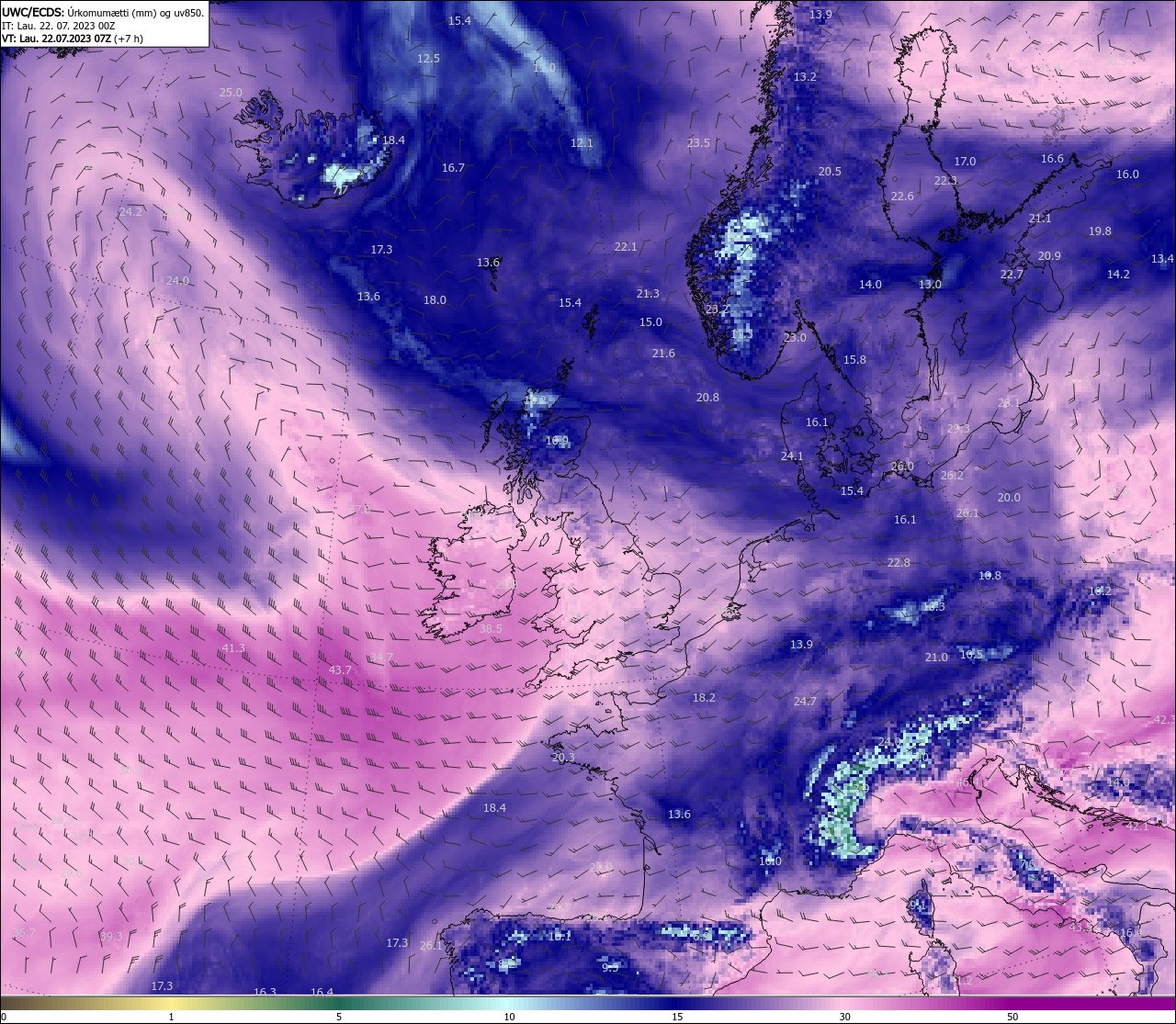Image resolution: width=1176 pixels, height=1024 pixels.
Task: Click the 12.1 value label
Action: (582, 143)
